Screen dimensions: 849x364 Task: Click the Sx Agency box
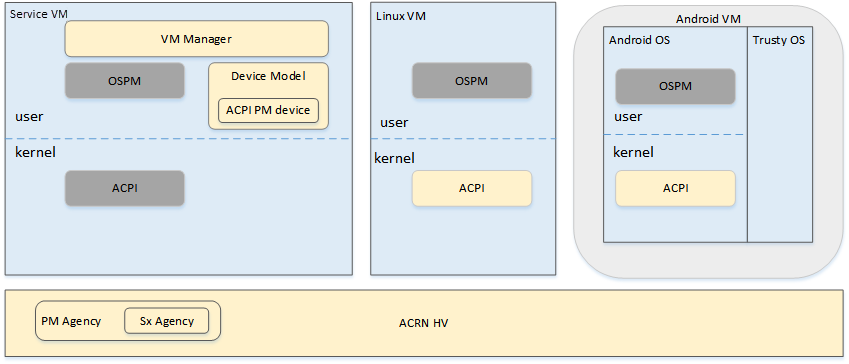pyautogui.click(x=167, y=321)
